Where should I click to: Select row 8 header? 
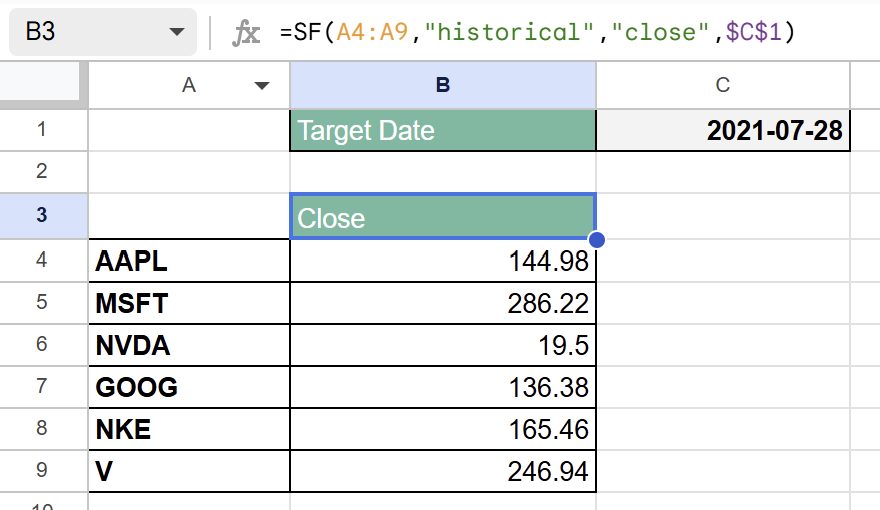pyautogui.click(x=44, y=429)
